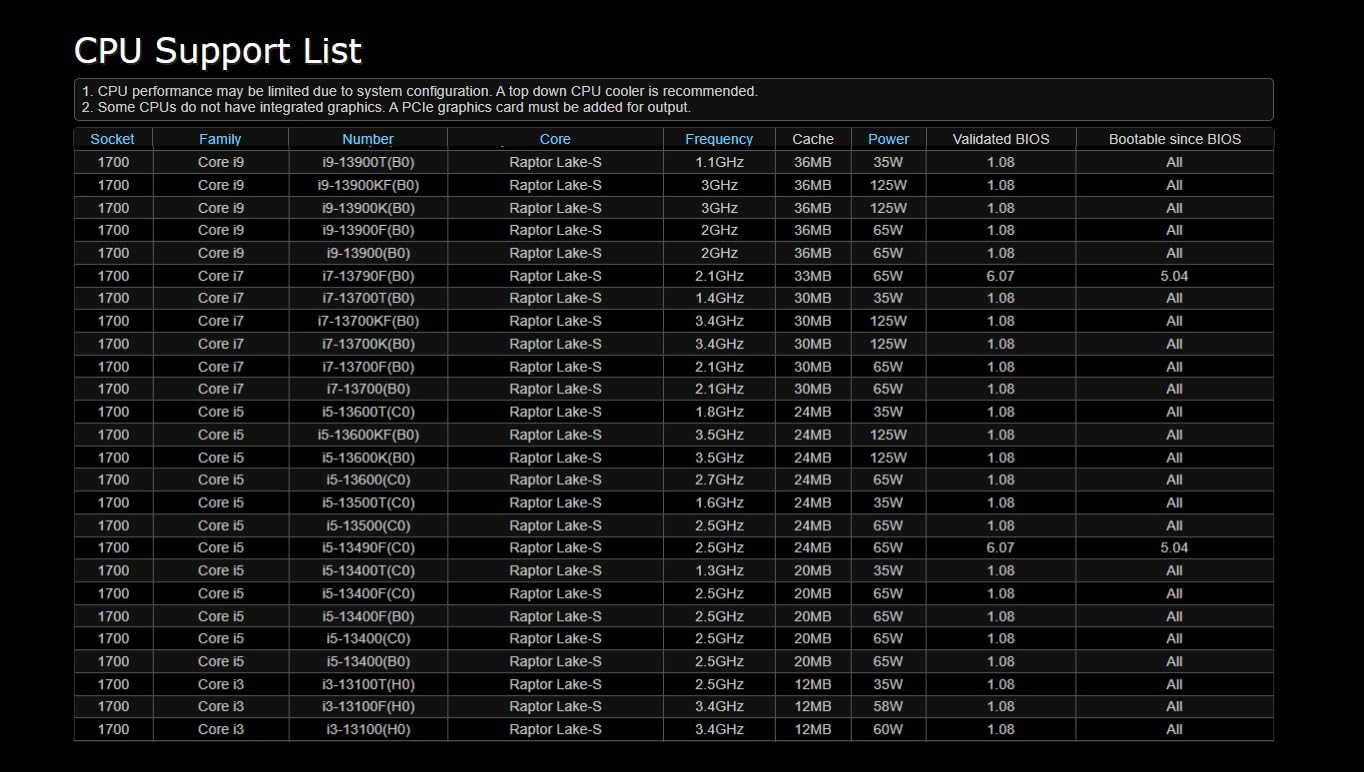Click the Bootable since BIOS header
This screenshot has width=1364, height=772.
(x=1174, y=139)
